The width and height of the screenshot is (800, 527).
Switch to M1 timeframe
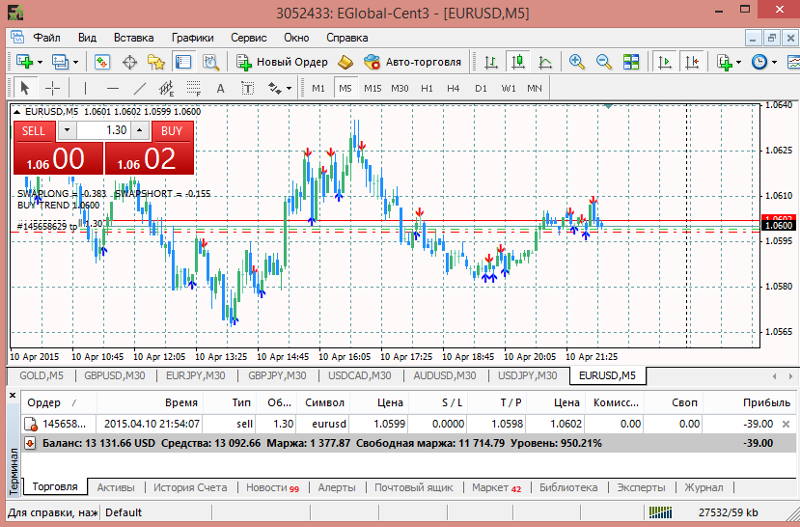coord(318,88)
